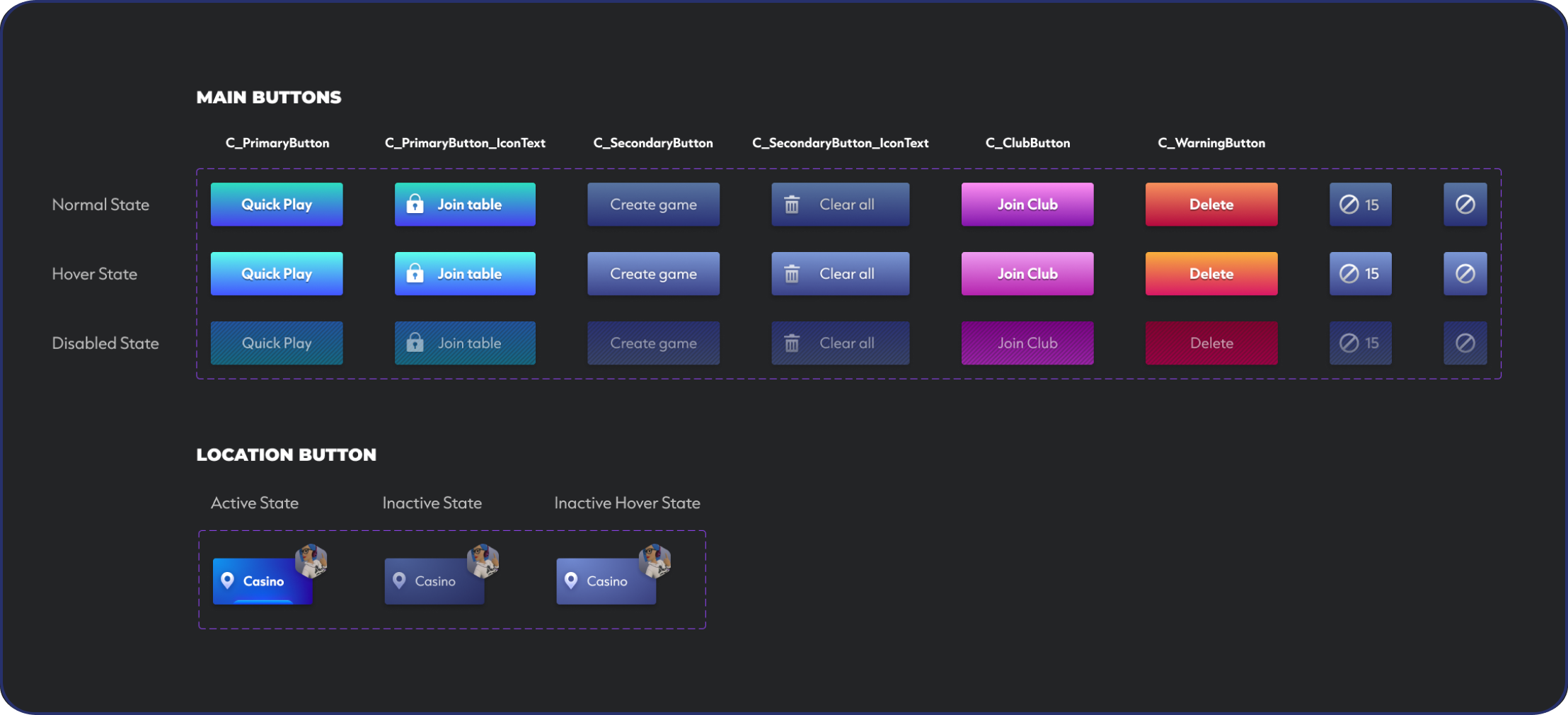Click the hover state orange Delete button
This screenshot has width=1568, height=715.
(x=1211, y=274)
